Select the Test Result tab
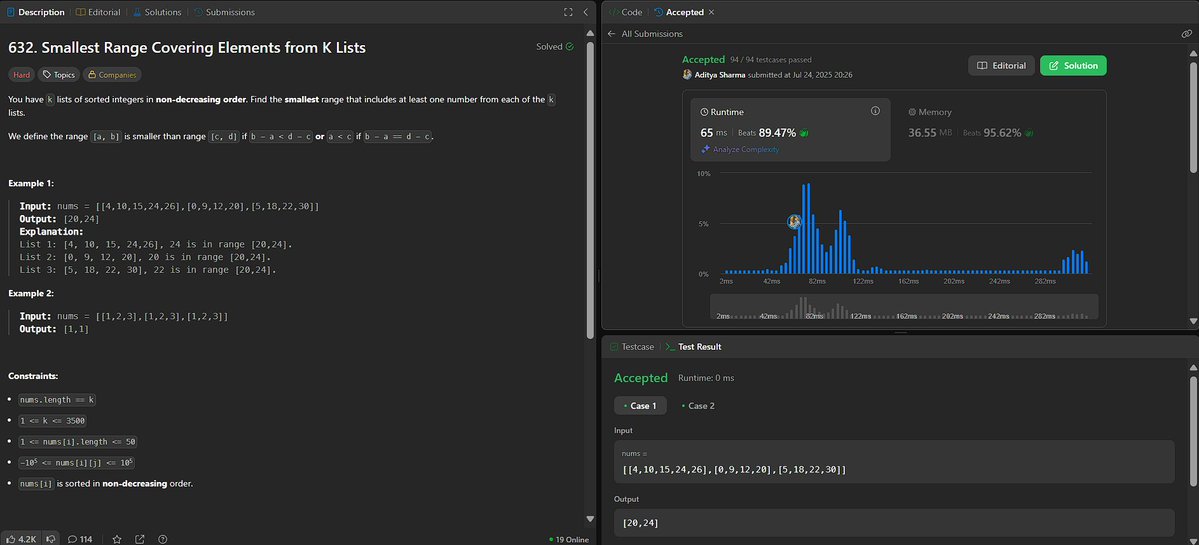The image size is (1199, 545). (693, 346)
